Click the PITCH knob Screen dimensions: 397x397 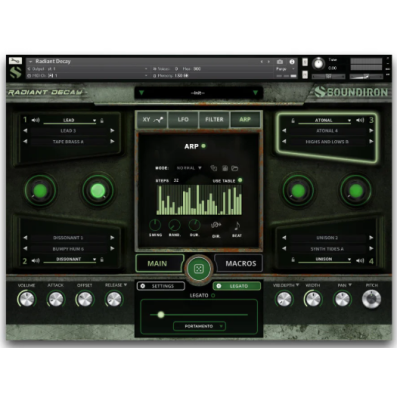[371, 299]
